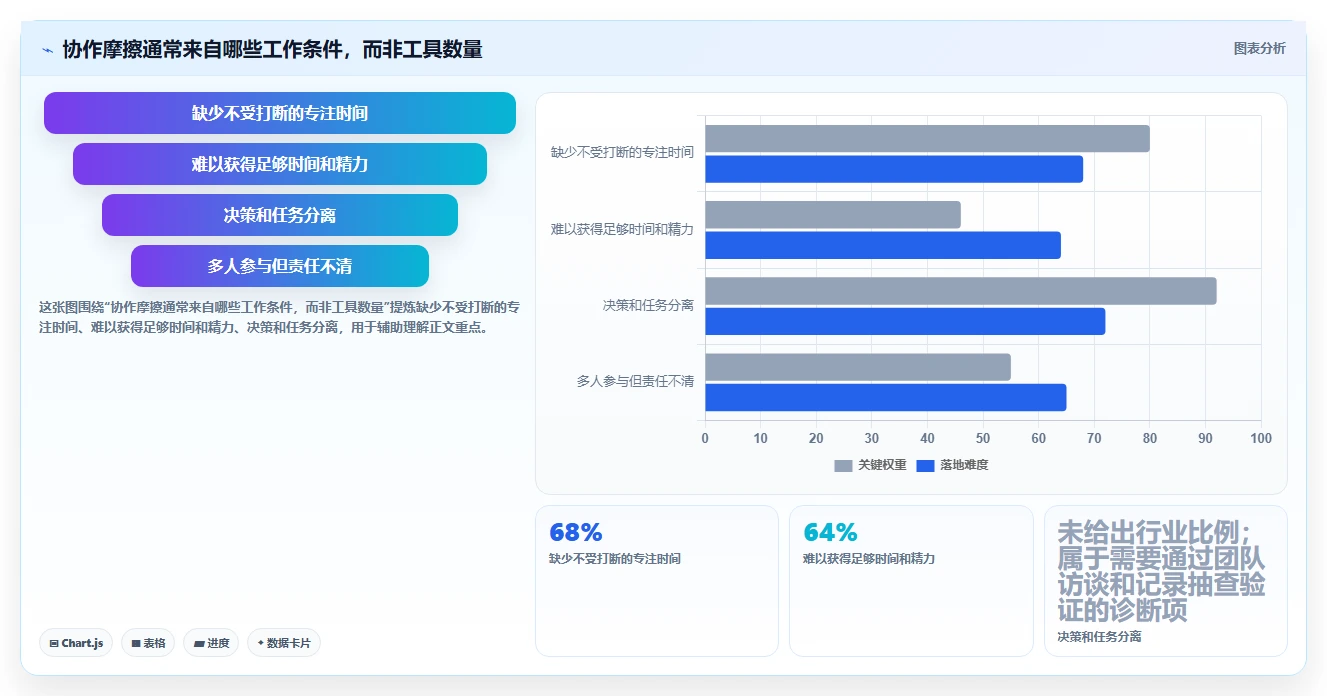Image resolution: width=1327 pixels, height=696 pixels.
Task: Click the description paragraph beginning 这张图围绕
Action: point(278,316)
